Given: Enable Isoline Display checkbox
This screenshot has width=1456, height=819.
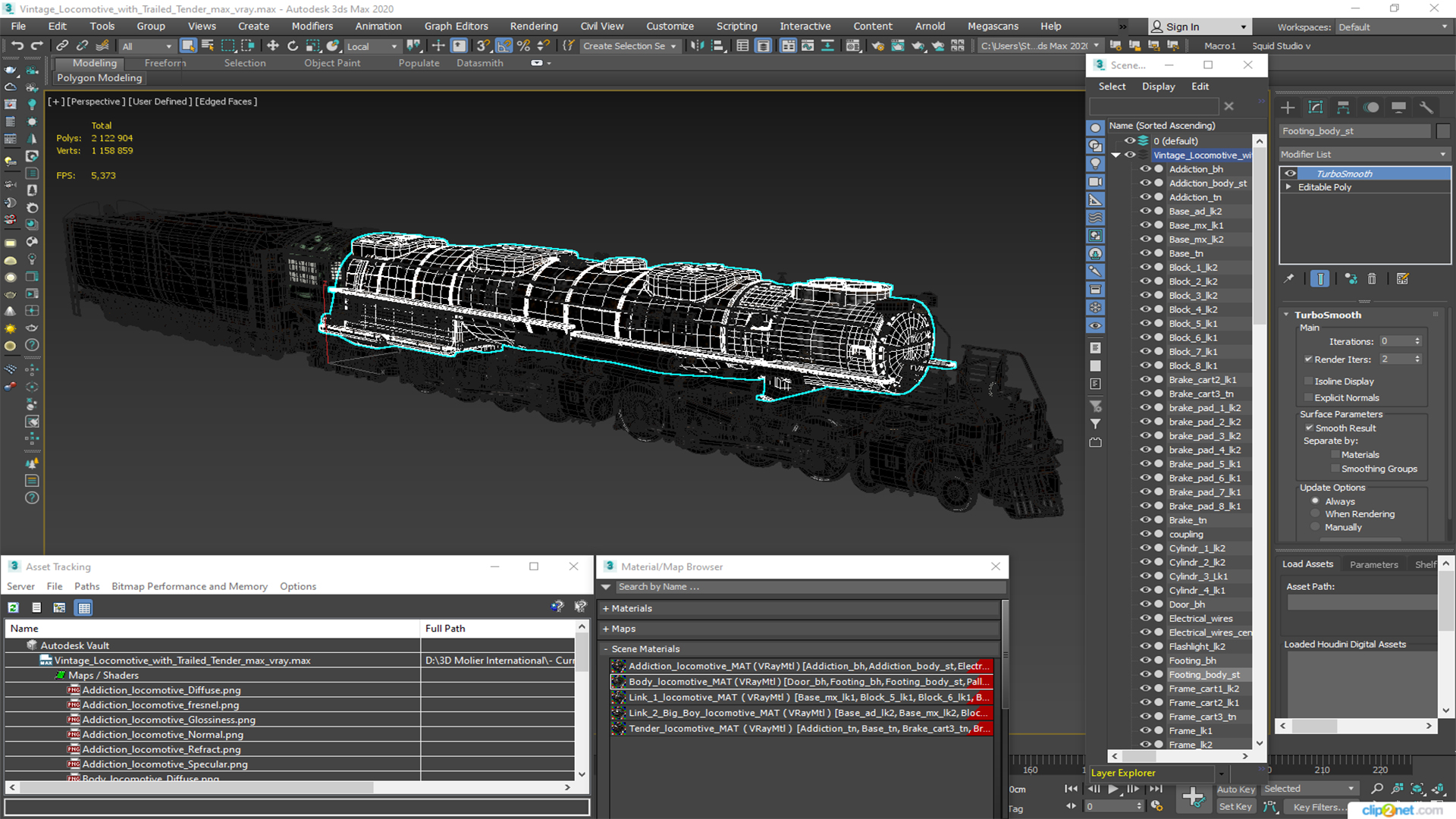Looking at the screenshot, I should 1308,381.
